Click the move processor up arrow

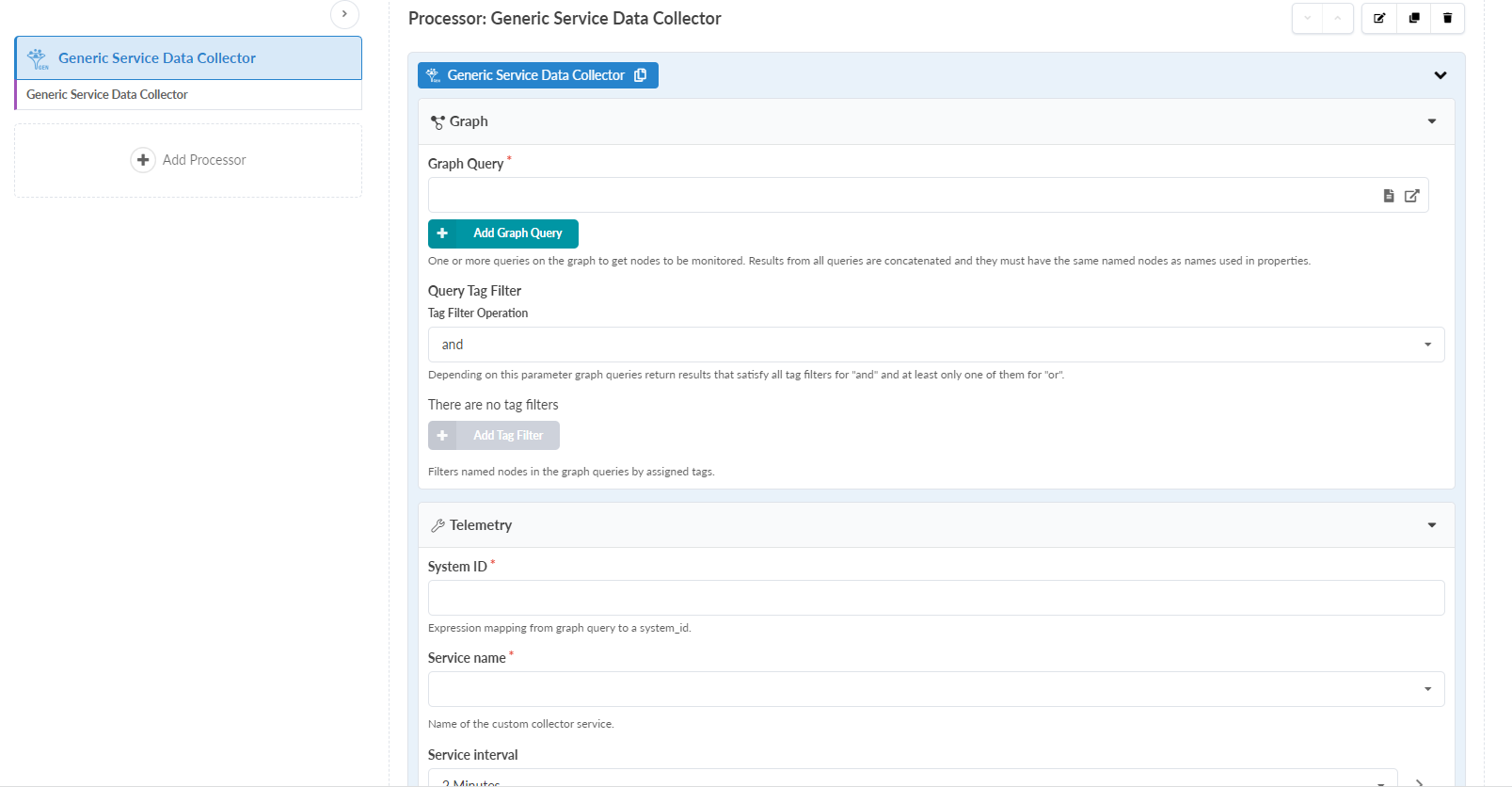(1337, 18)
